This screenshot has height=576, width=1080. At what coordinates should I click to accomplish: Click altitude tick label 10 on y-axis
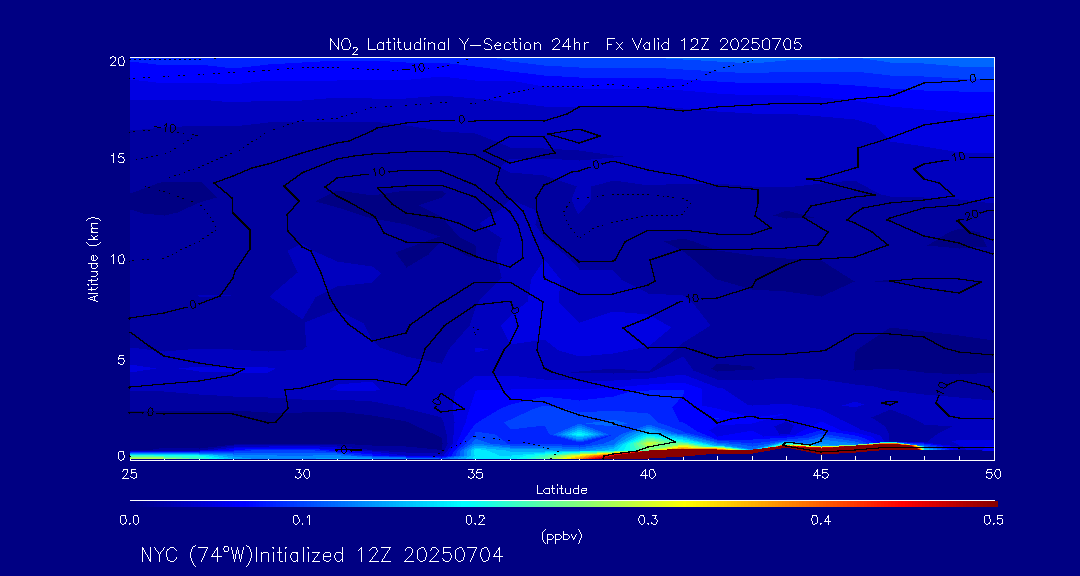click(x=115, y=259)
